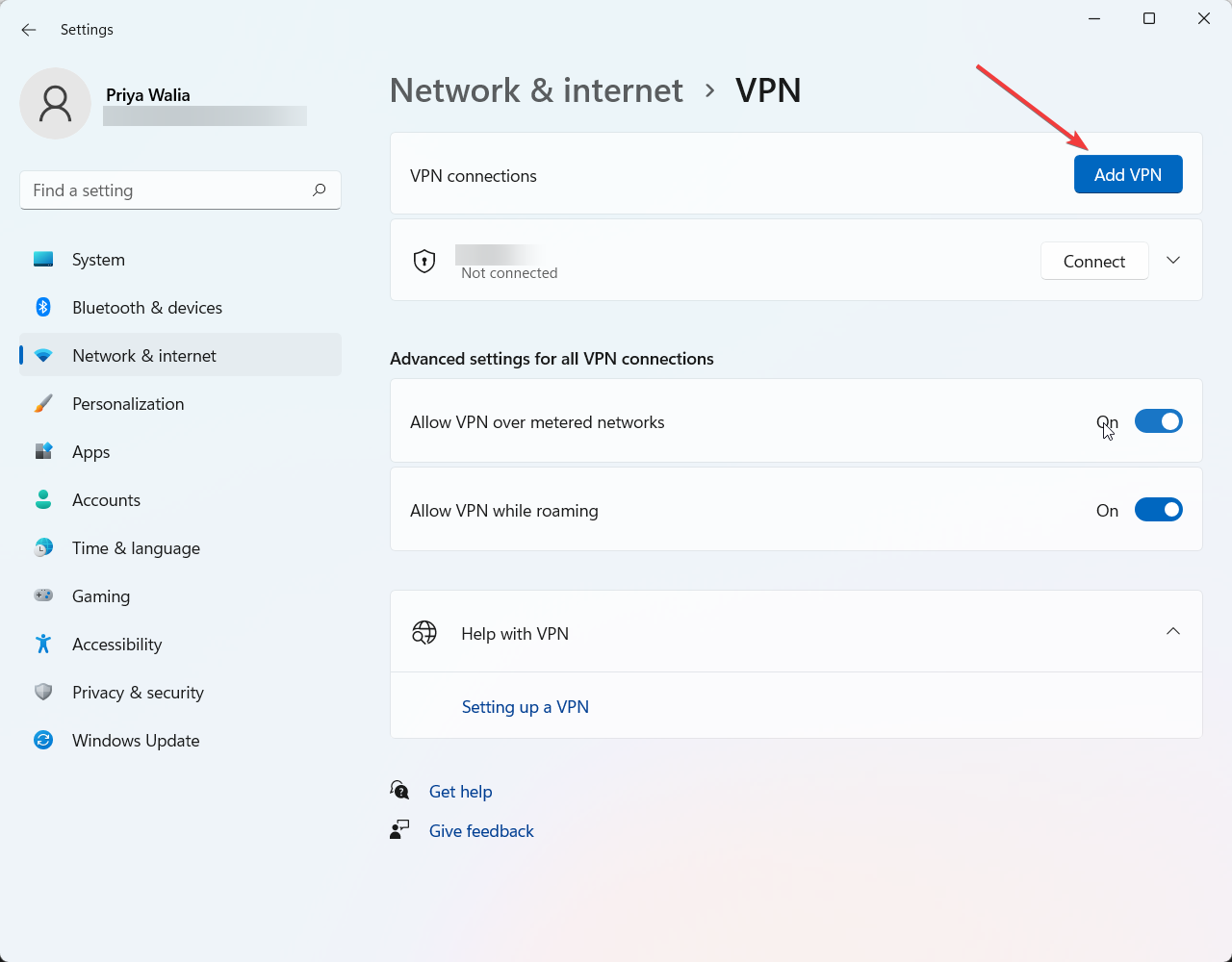Click the Add VPN button
This screenshot has height=962, width=1232.
point(1128,174)
